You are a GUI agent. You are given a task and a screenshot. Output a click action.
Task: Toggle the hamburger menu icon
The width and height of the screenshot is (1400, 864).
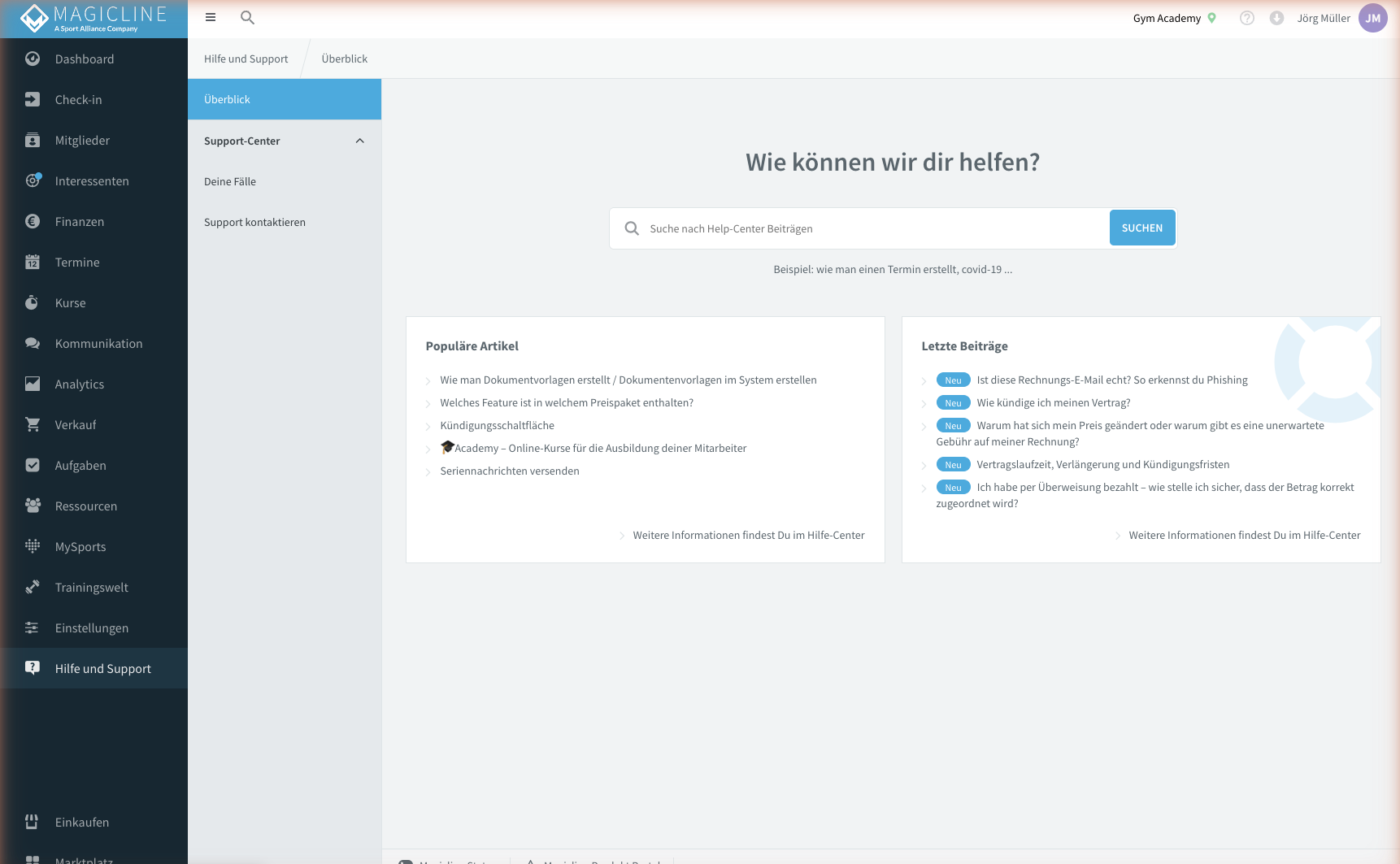[x=211, y=17]
